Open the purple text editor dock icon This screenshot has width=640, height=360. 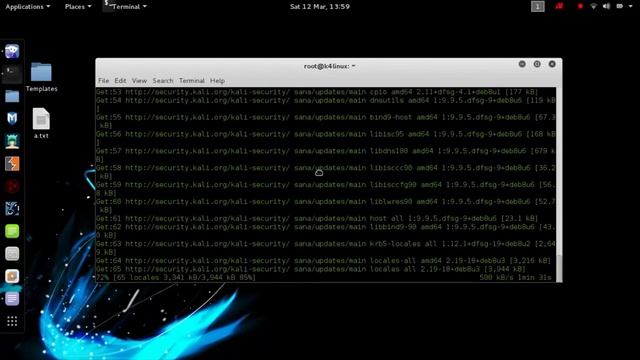tap(12, 299)
